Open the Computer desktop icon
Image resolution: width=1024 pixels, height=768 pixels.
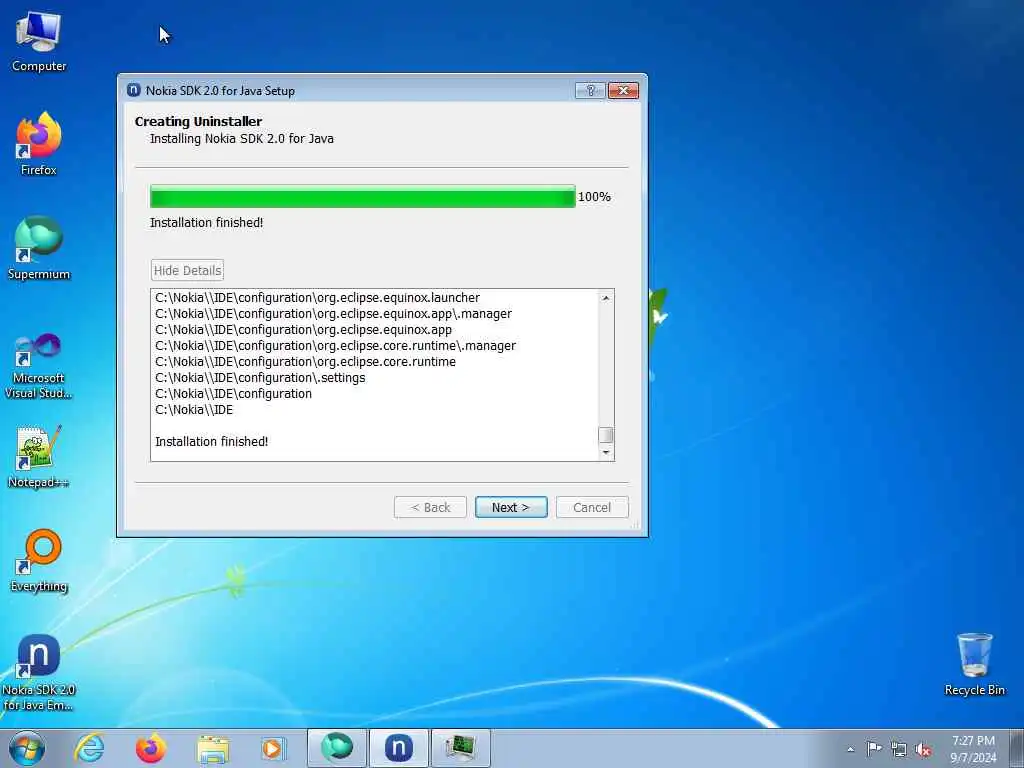click(x=39, y=42)
